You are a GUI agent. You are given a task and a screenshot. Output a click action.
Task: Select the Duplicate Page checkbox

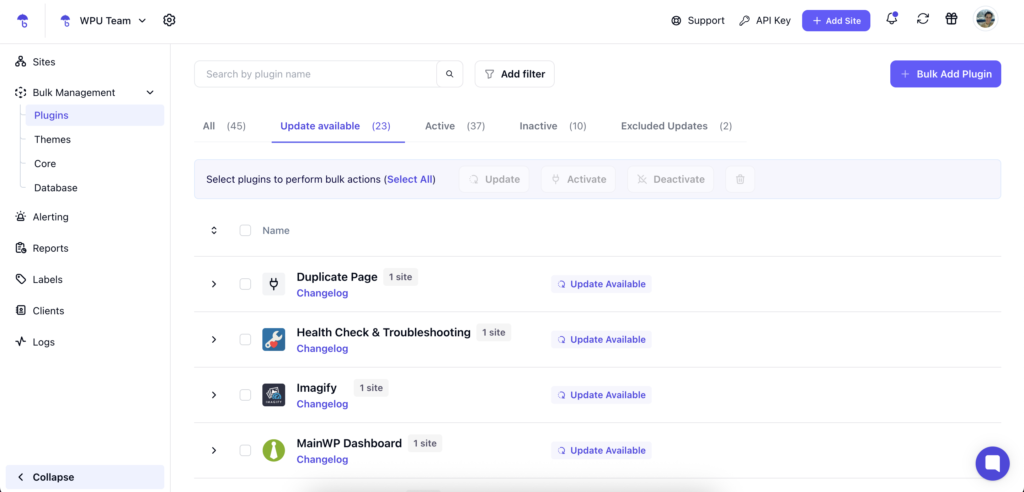(x=245, y=284)
